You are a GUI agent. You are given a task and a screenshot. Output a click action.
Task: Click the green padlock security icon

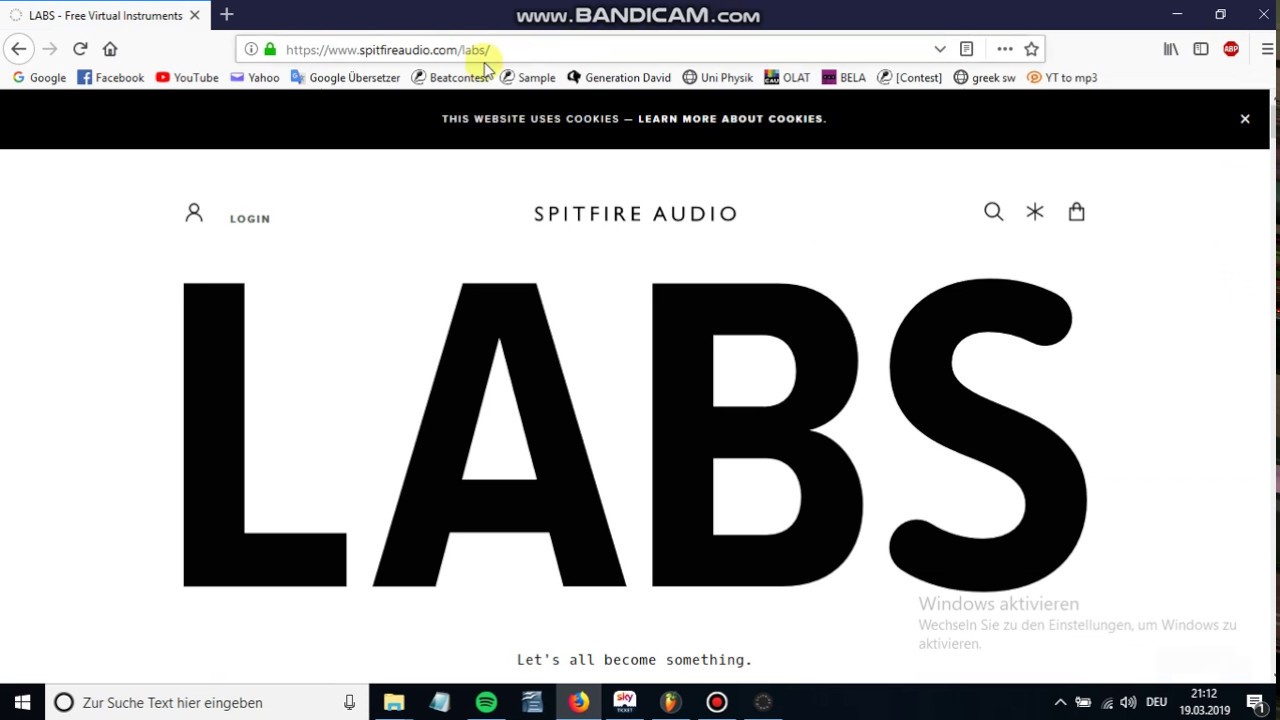tap(270, 49)
